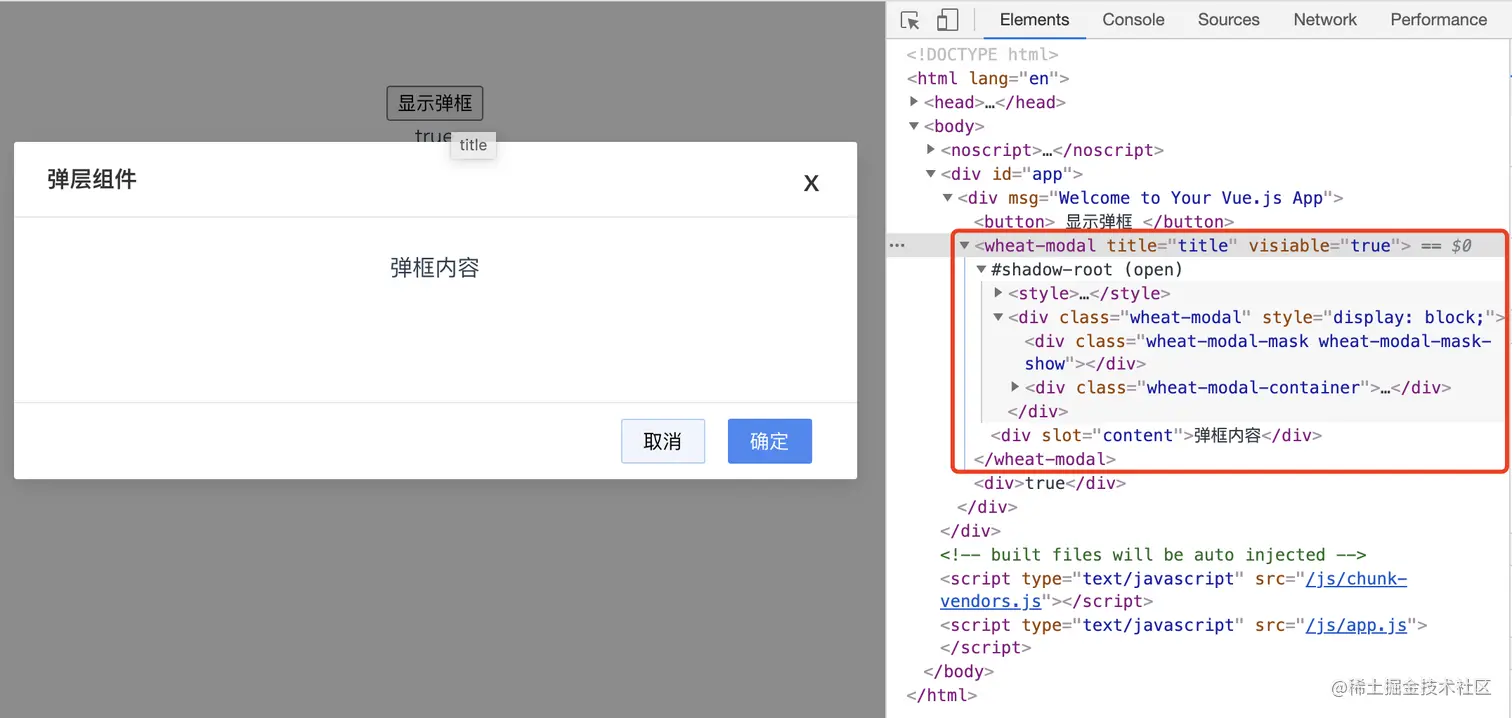The width and height of the screenshot is (1512, 718).
Task: Select the html lang="en" row
Action: click(x=989, y=78)
